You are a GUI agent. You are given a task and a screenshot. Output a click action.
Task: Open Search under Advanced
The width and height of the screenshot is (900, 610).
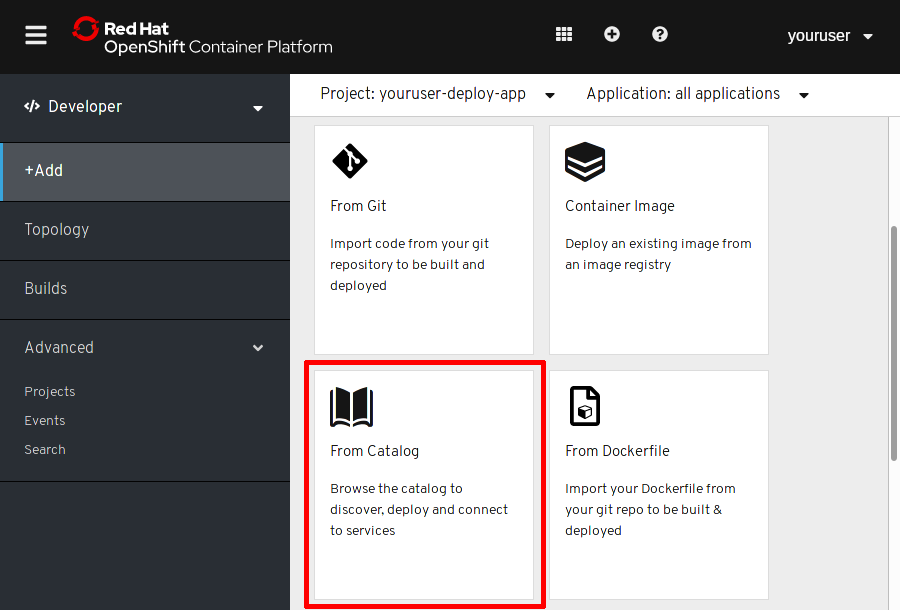(45, 450)
